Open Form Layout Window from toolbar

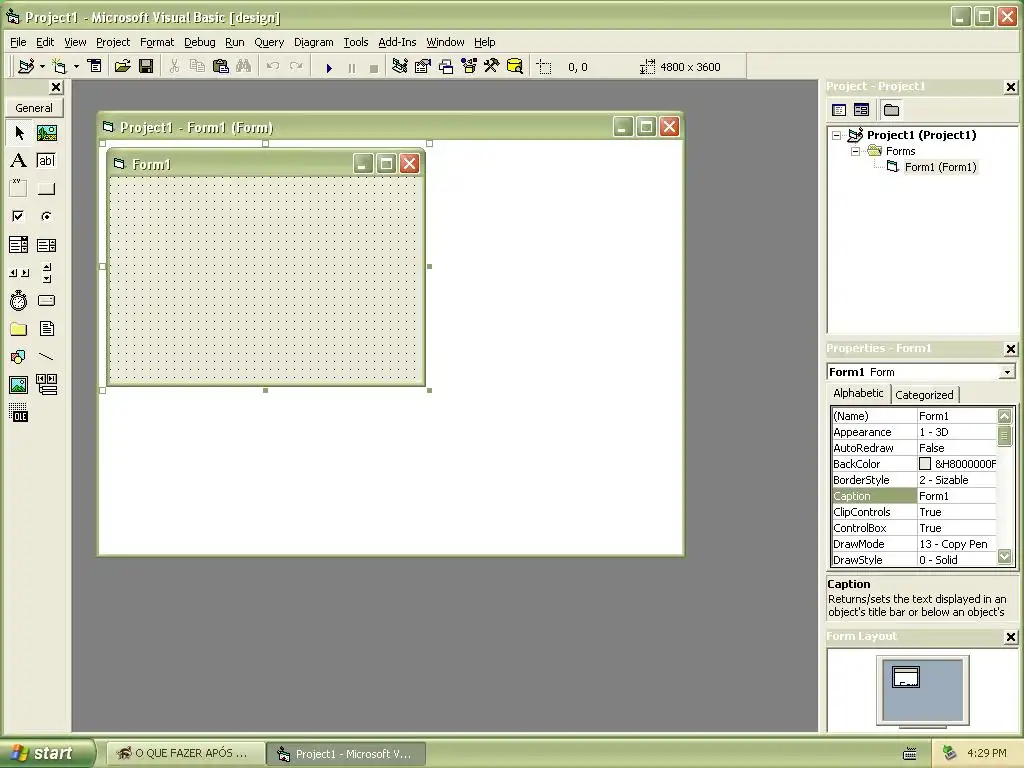click(x=446, y=67)
